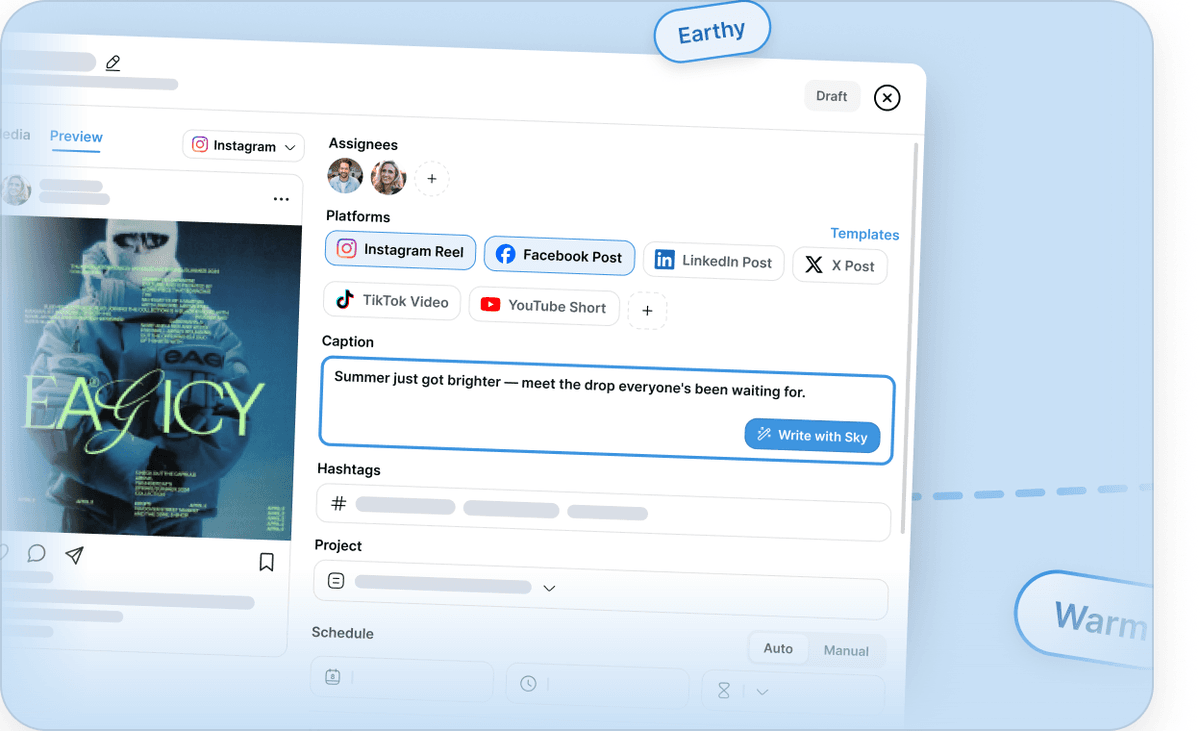The width and height of the screenshot is (1200, 731).
Task: Click the Draft status badge
Action: [x=832, y=96]
